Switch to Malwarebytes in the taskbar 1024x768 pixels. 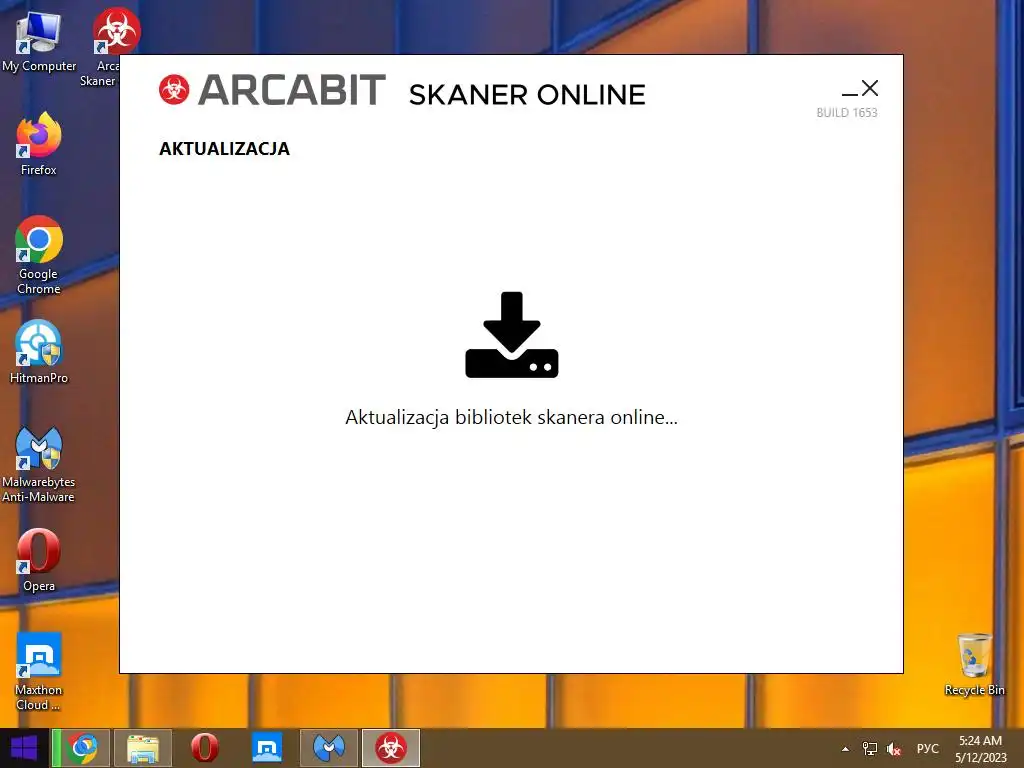coord(329,748)
